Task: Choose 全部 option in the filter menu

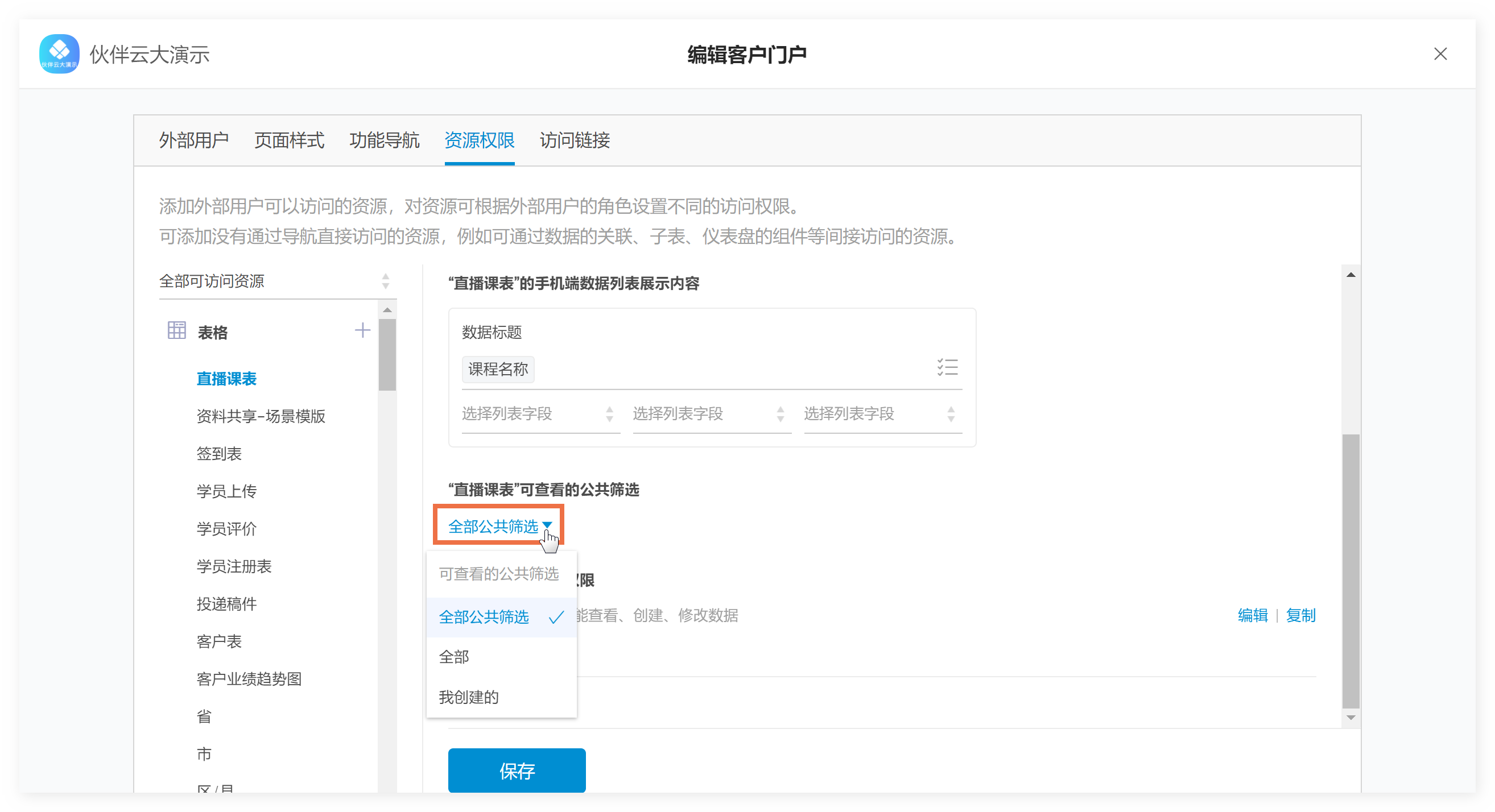Action: click(501, 657)
